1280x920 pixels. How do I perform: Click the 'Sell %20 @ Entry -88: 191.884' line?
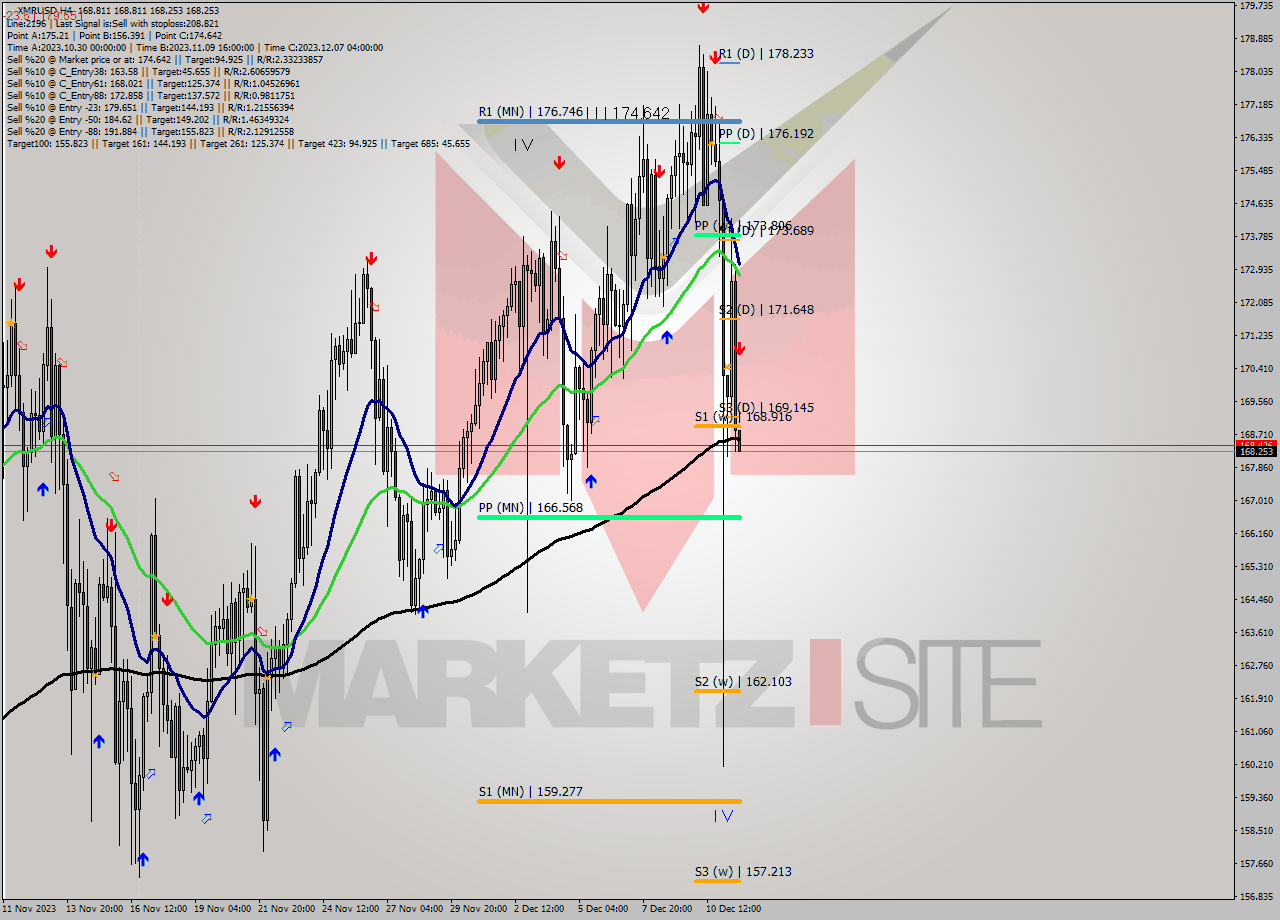click(150, 131)
